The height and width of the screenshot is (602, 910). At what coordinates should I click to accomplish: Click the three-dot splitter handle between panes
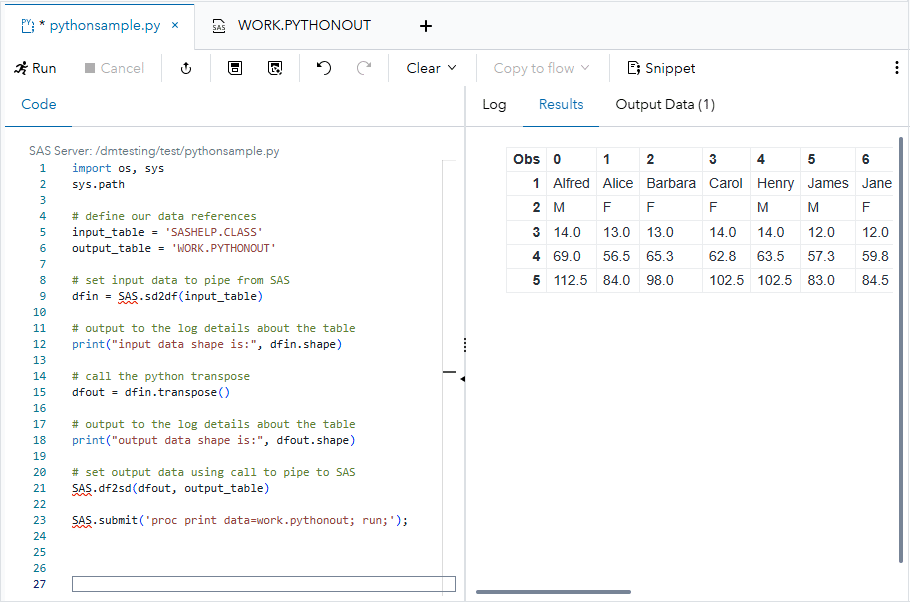pyautogui.click(x=465, y=345)
